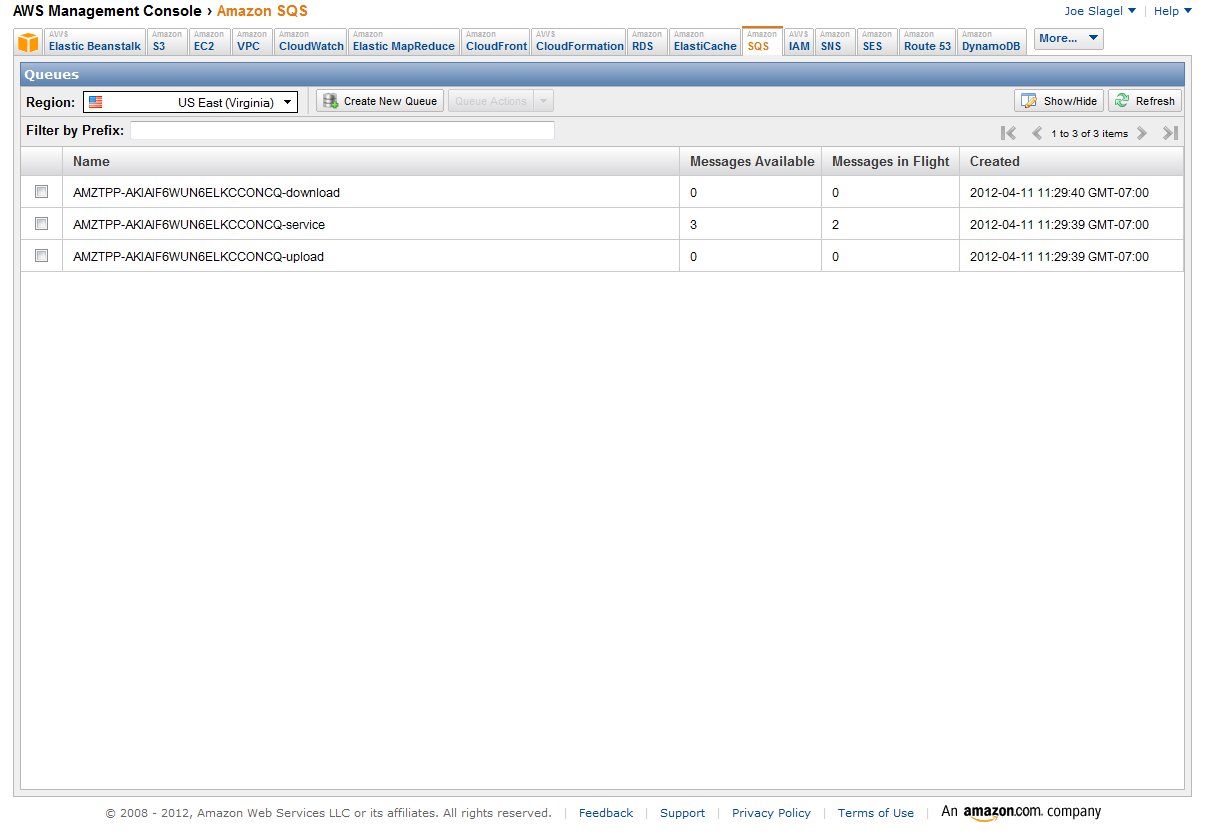Select the SQS tab
This screenshot has height=834, width=1210.
click(762, 42)
